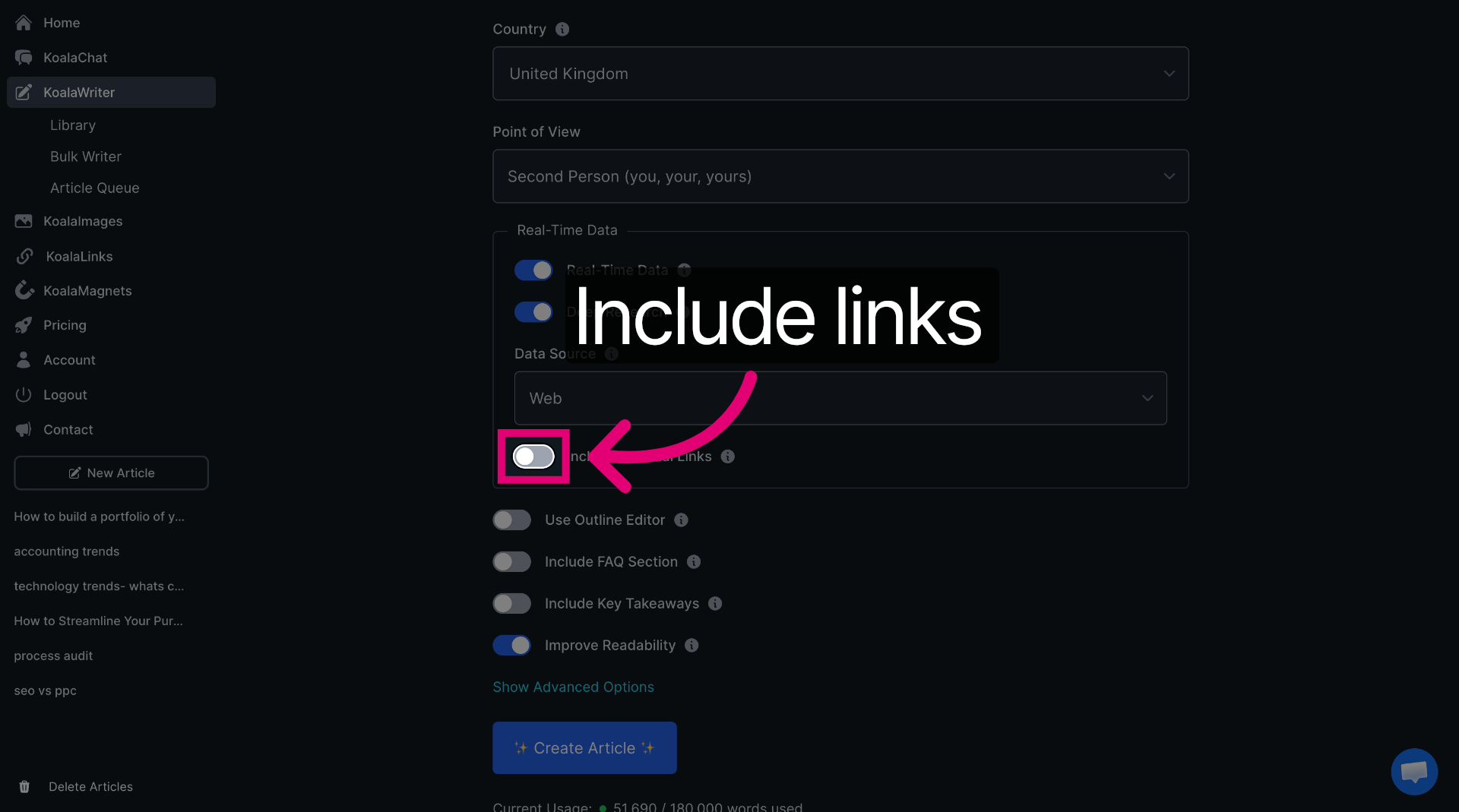
Task: Click the KoalaWriter pencil icon
Action: (x=24, y=93)
